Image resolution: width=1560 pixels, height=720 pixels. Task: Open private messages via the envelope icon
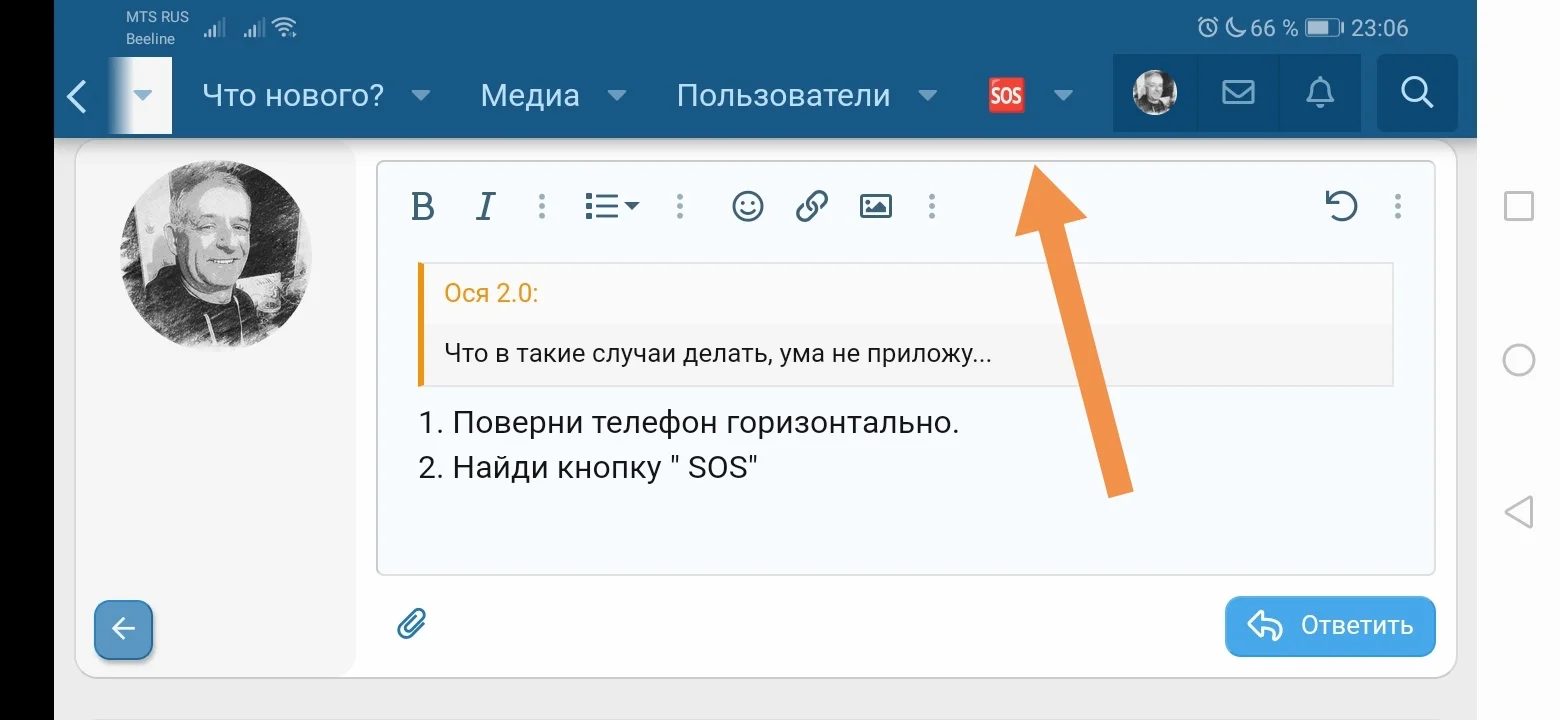tap(1237, 93)
